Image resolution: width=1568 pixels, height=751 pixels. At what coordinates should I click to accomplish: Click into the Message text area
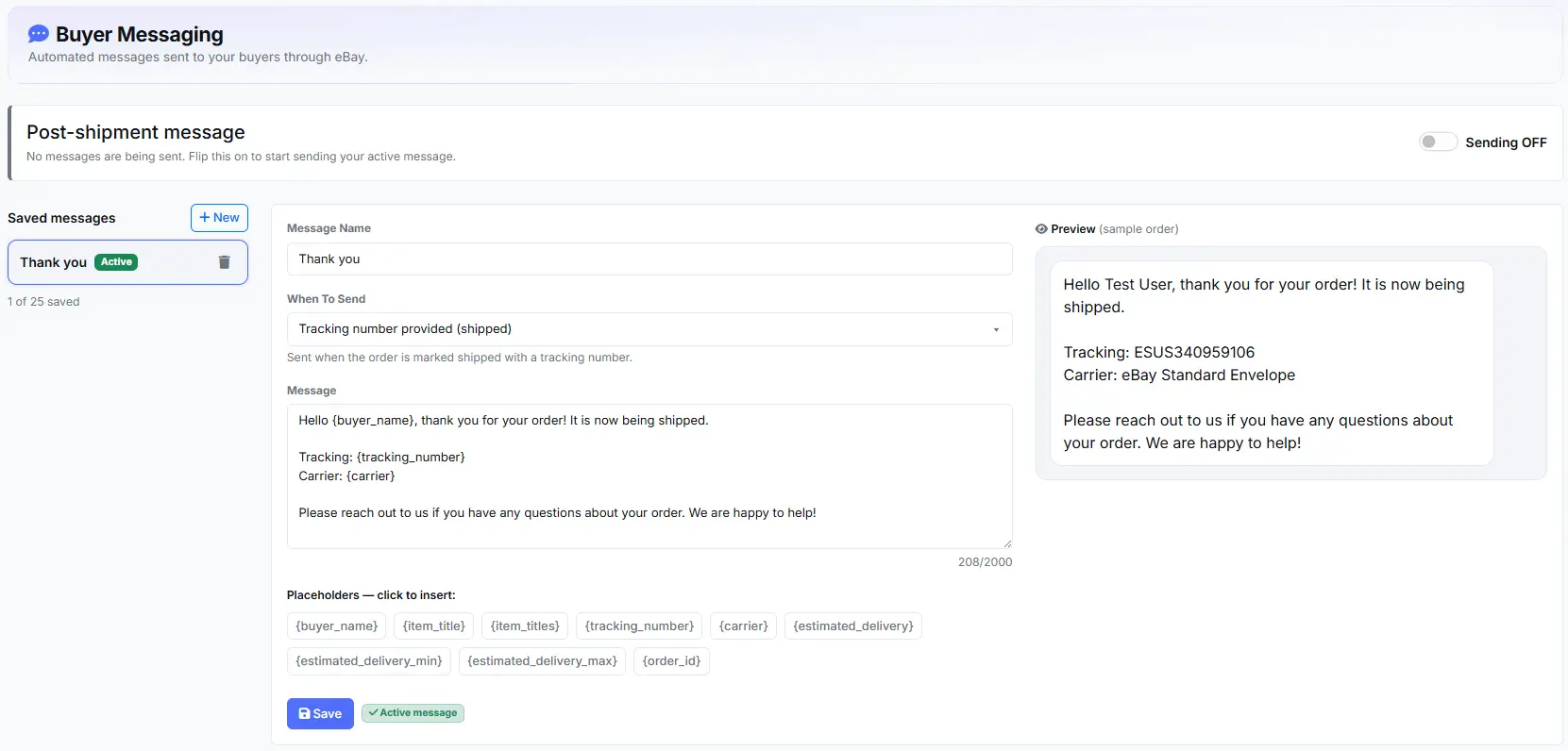[x=649, y=476]
